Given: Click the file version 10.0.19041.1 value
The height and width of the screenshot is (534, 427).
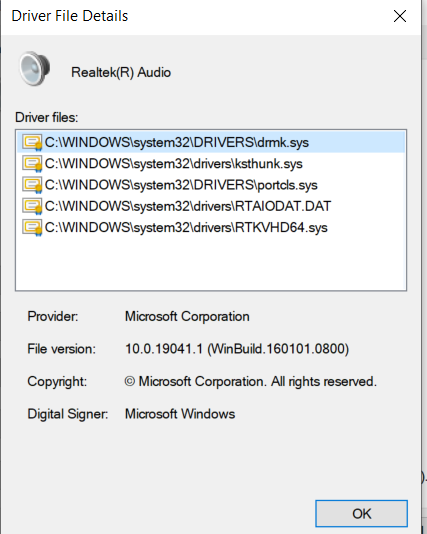Looking at the screenshot, I should 237,349.
